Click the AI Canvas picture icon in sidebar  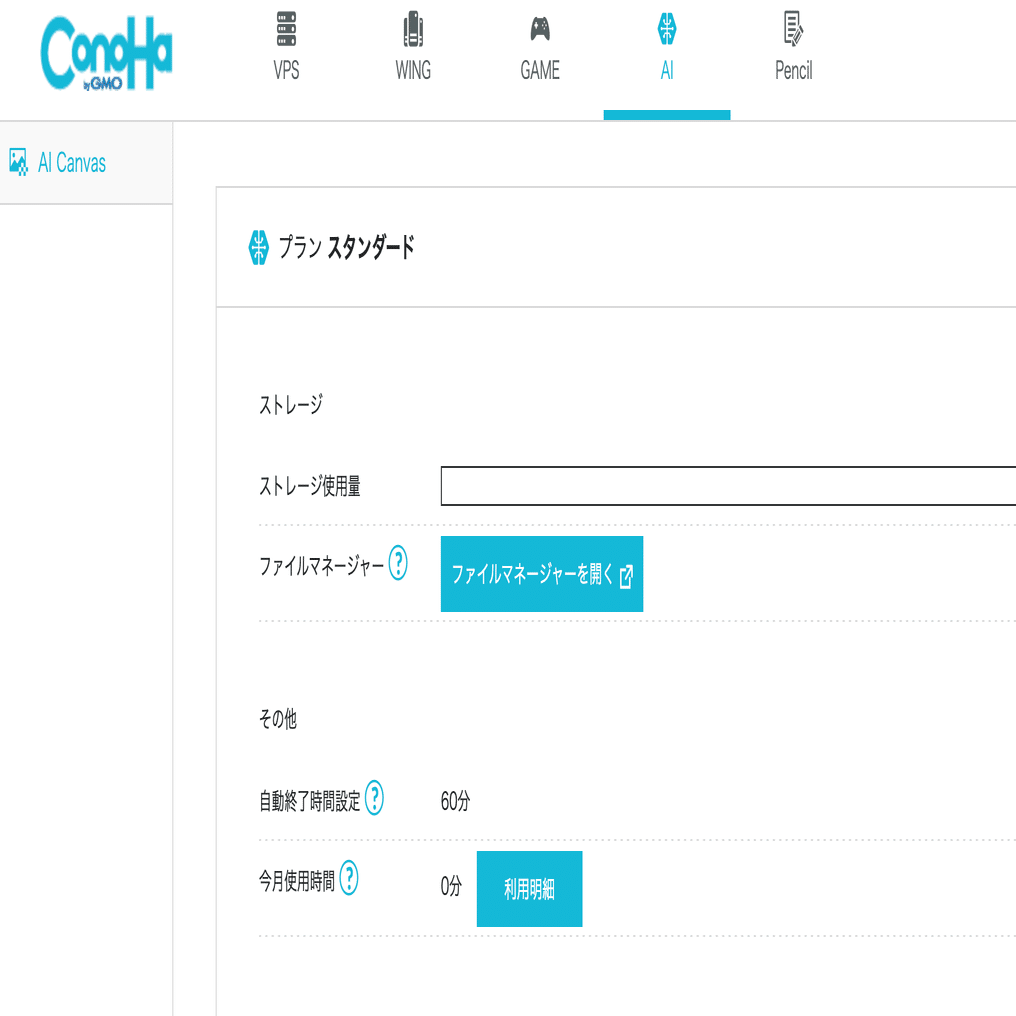[x=18, y=162]
